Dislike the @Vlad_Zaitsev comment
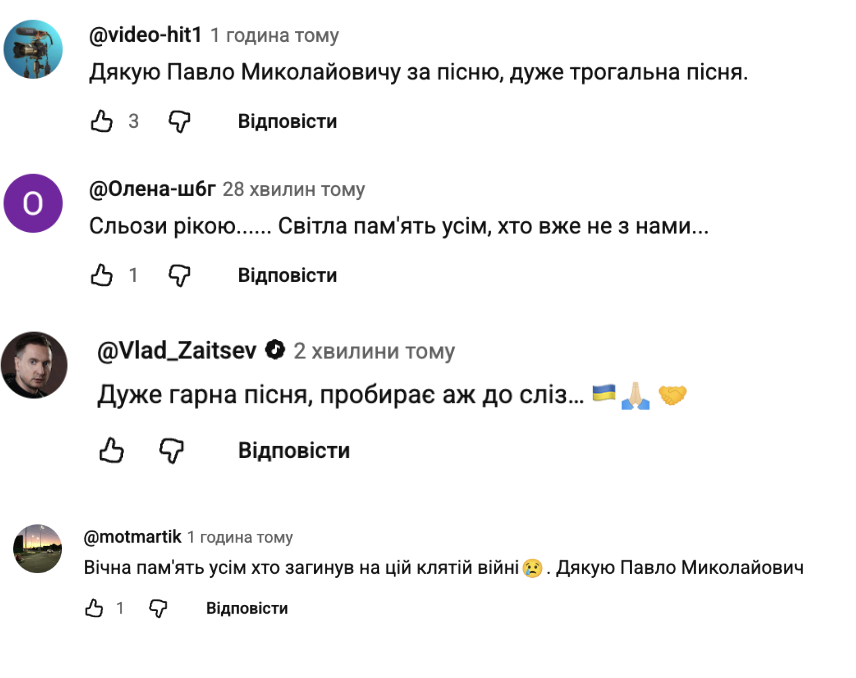The height and width of the screenshot is (678, 856). pyautogui.click(x=172, y=451)
